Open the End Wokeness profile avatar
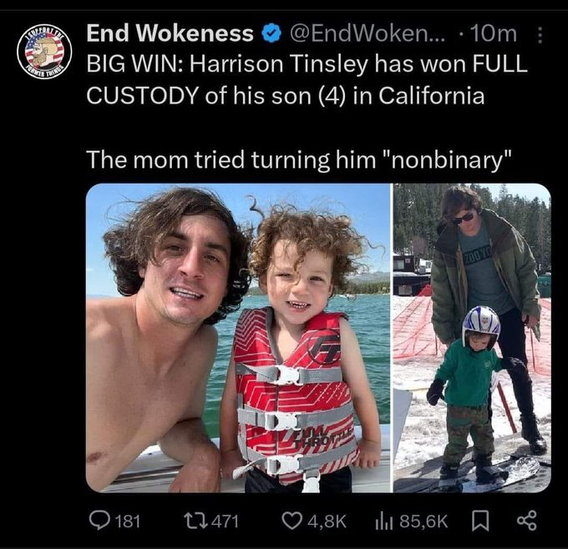This screenshot has width=568, height=549. [x=44, y=51]
